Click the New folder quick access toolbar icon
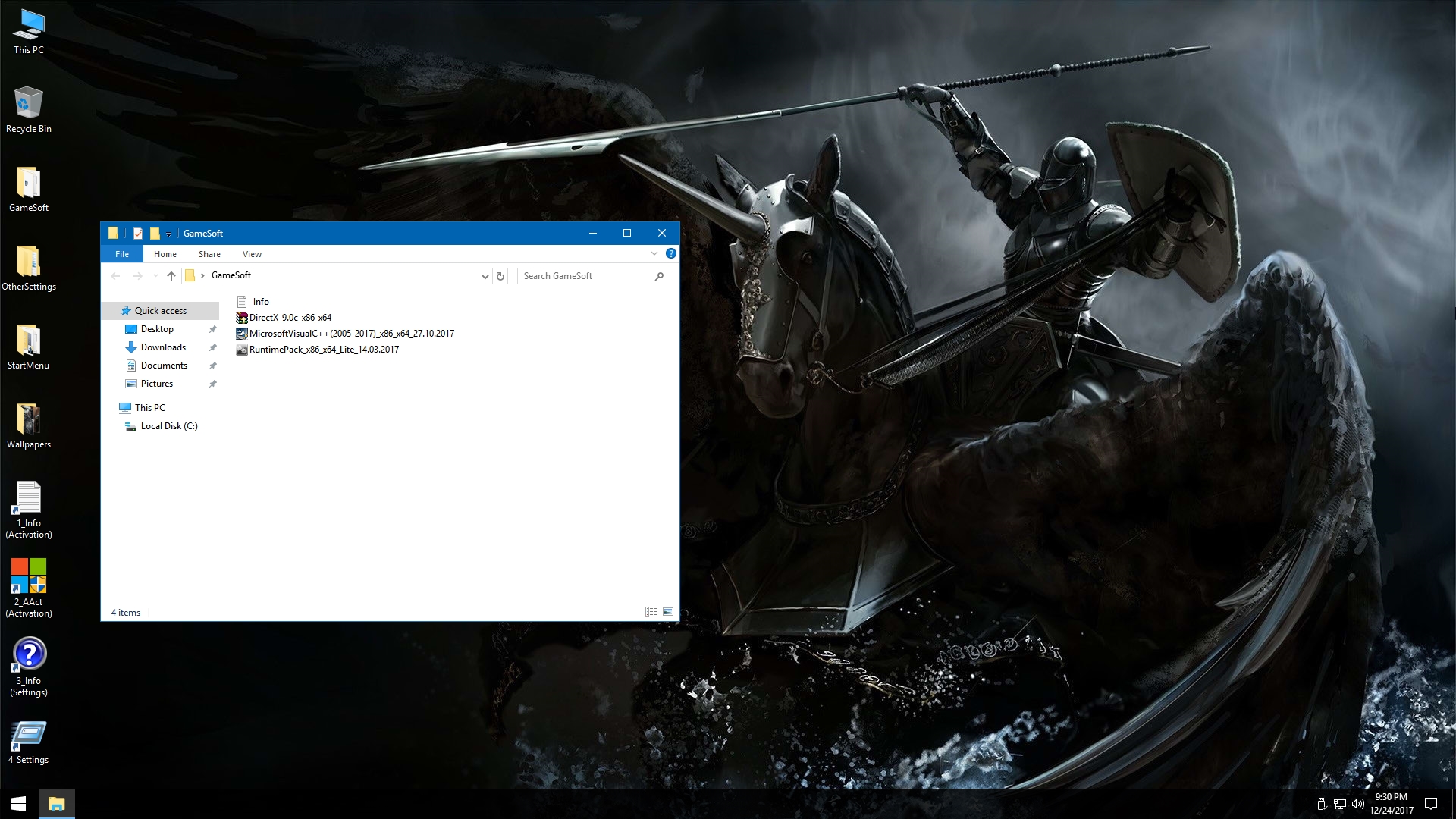This screenshot has height=819, width=1456. 155,234
